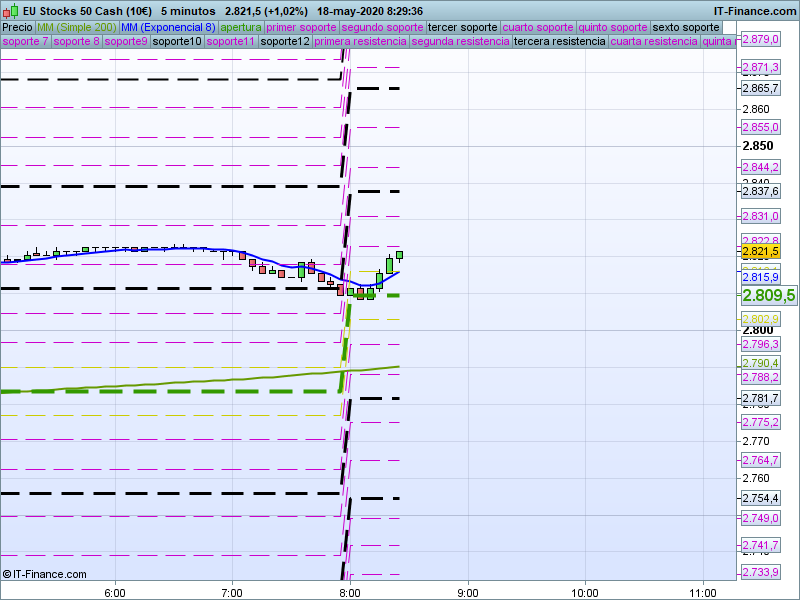Click the 5 minutos timeframe in the title
The image size is (800, 600).
coord(187,11)
